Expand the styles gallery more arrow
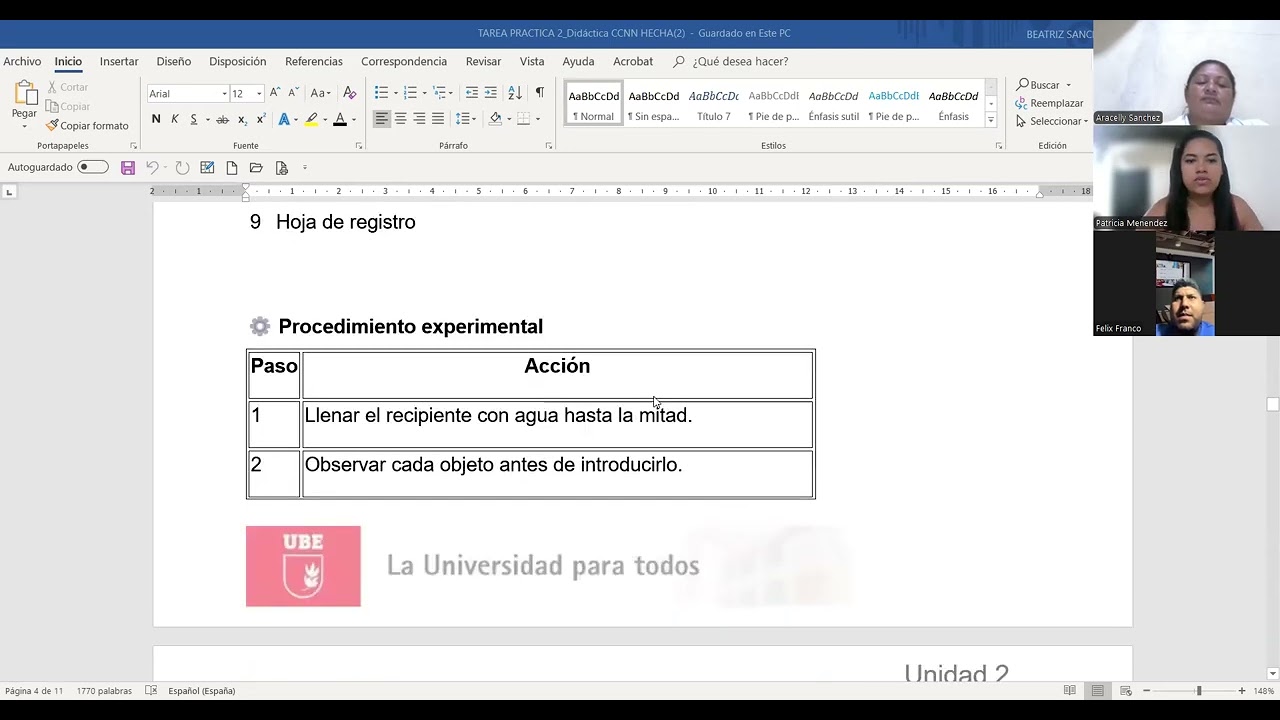1280x720 pixels. click(991, 119)
